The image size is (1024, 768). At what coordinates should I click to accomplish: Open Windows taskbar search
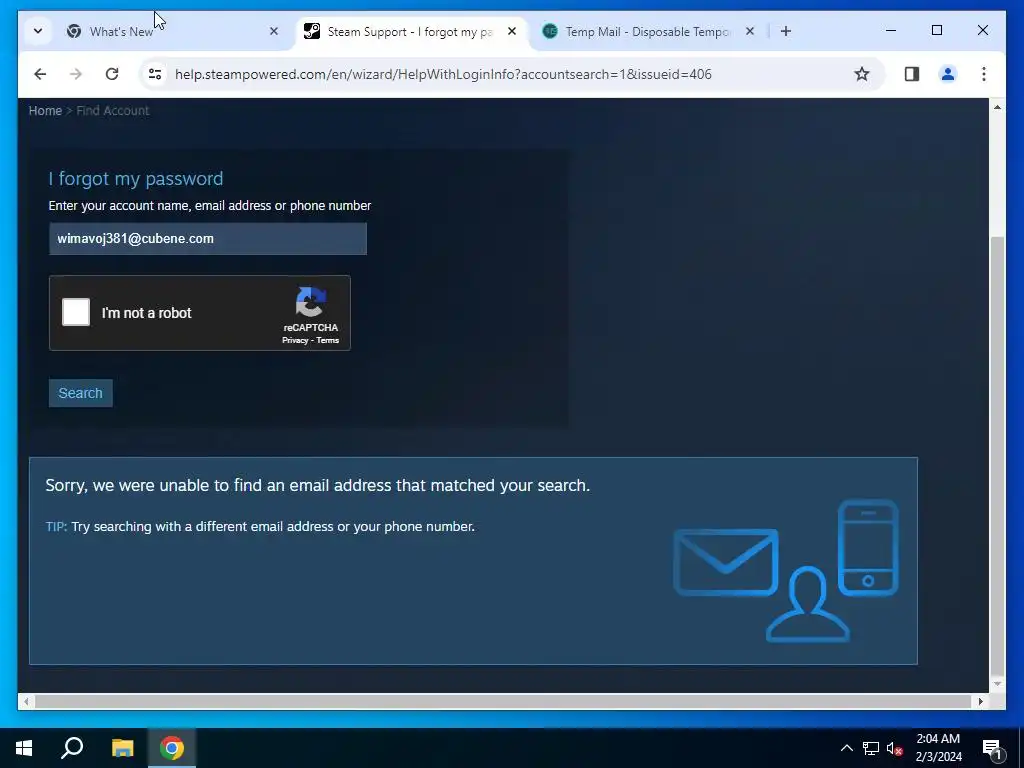point(72,748)
